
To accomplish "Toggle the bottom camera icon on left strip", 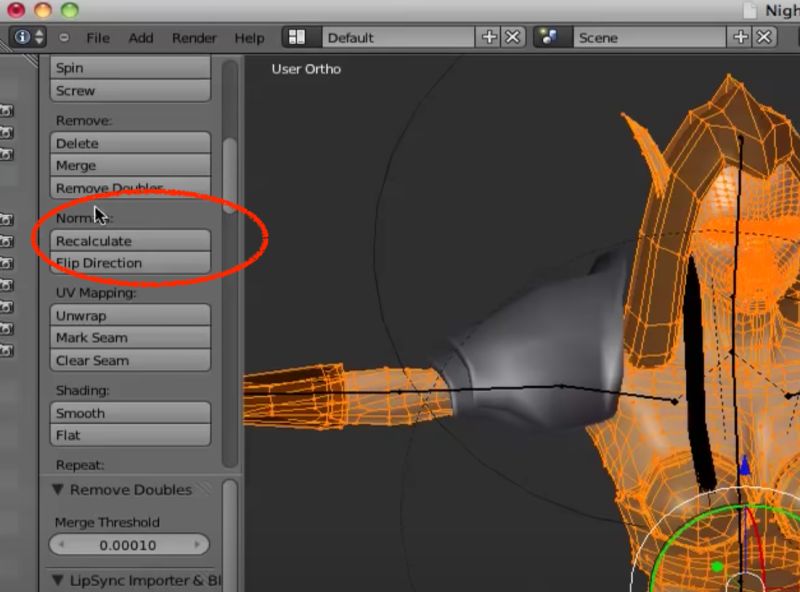I will click(x=8, y=350).
